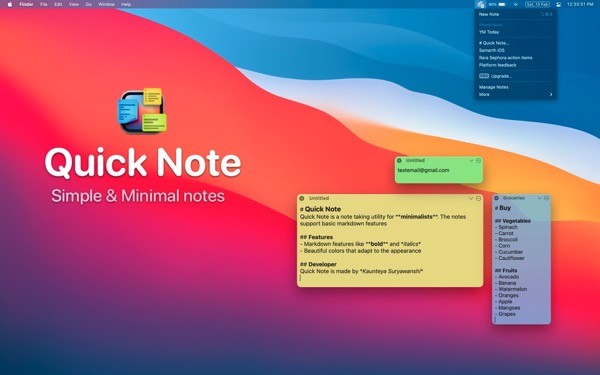
Task: Click the ## Fruits heading
Action: 506,271
